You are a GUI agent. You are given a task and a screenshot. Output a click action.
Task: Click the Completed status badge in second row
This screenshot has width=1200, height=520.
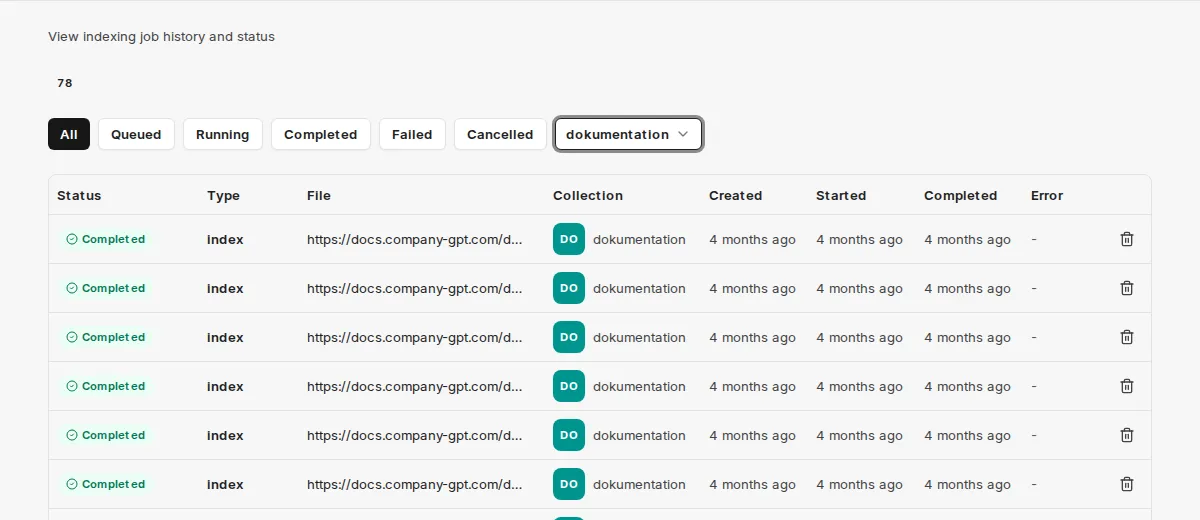pyautogui.click(x=105, y=288)
